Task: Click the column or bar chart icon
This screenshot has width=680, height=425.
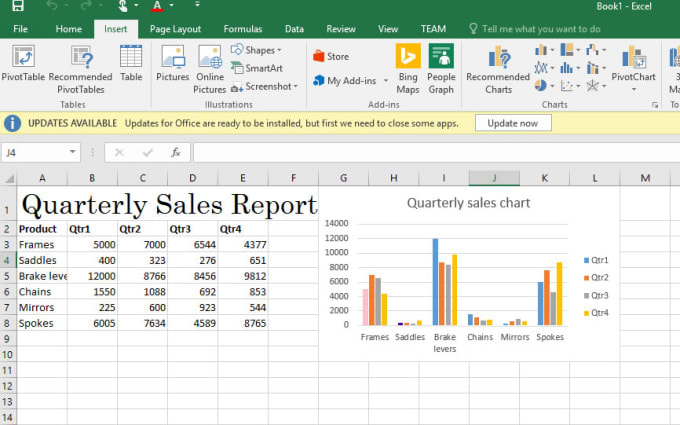Action: point(541,50)
